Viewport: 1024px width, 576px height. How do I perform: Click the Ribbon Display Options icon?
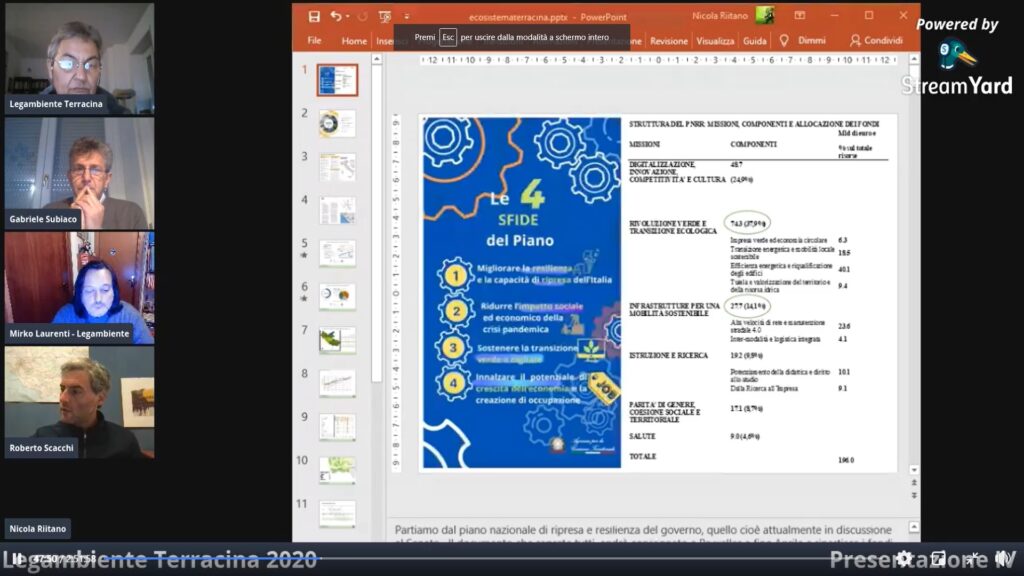pyautogui.click(x=799, y=16)
